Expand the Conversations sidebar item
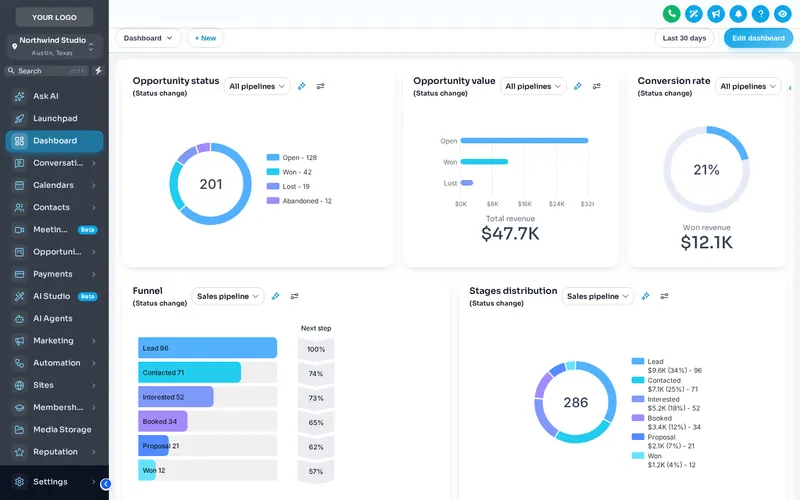The width and height of the screenshot is (800, 500). pyautogui.click(x=54, y=163)
